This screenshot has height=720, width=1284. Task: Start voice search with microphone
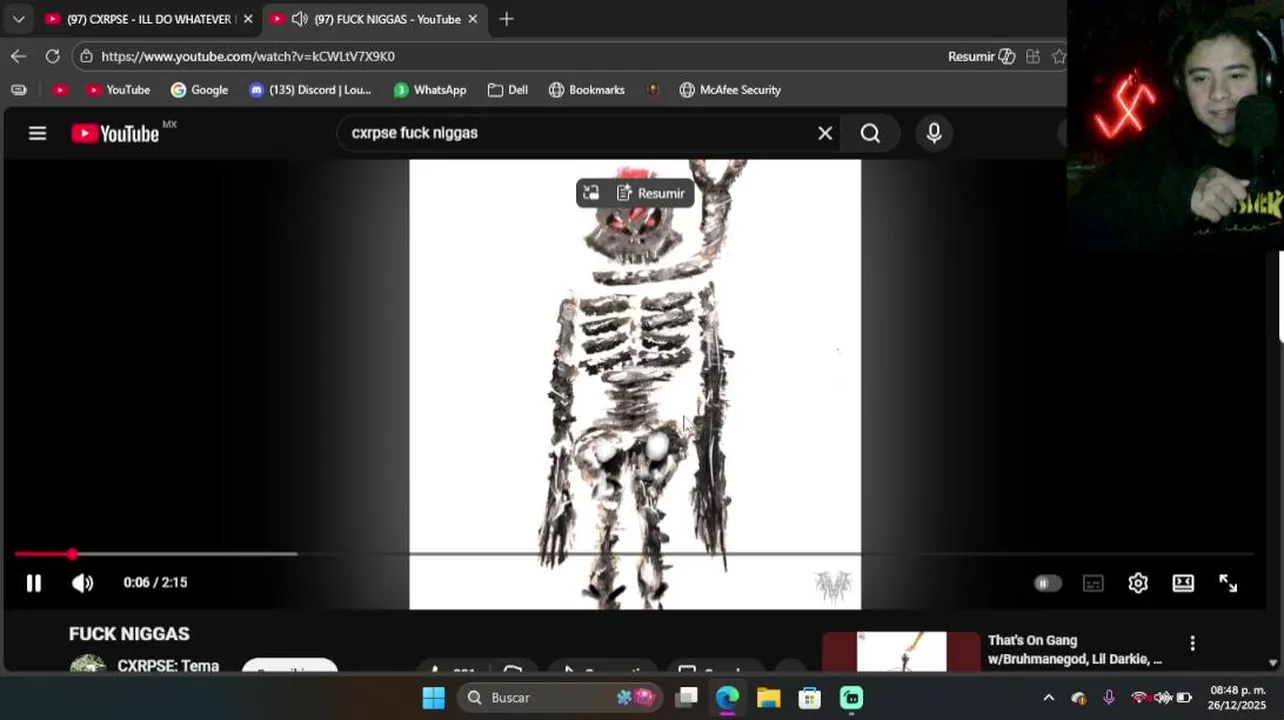pyautogui.click(x=934, y=133)
